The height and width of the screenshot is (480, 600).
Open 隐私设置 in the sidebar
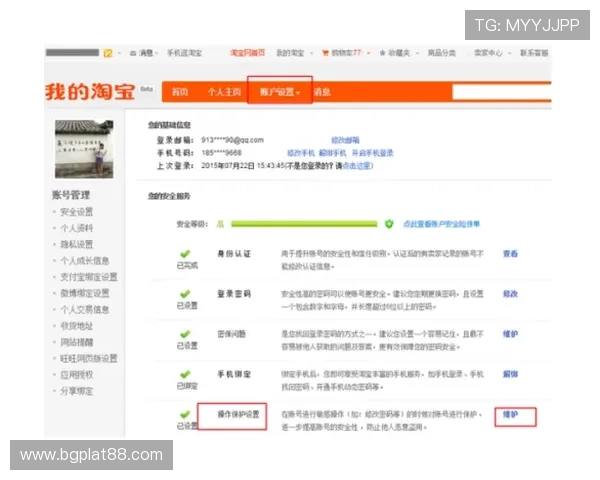pyautogui.click(x=77, y=245)
